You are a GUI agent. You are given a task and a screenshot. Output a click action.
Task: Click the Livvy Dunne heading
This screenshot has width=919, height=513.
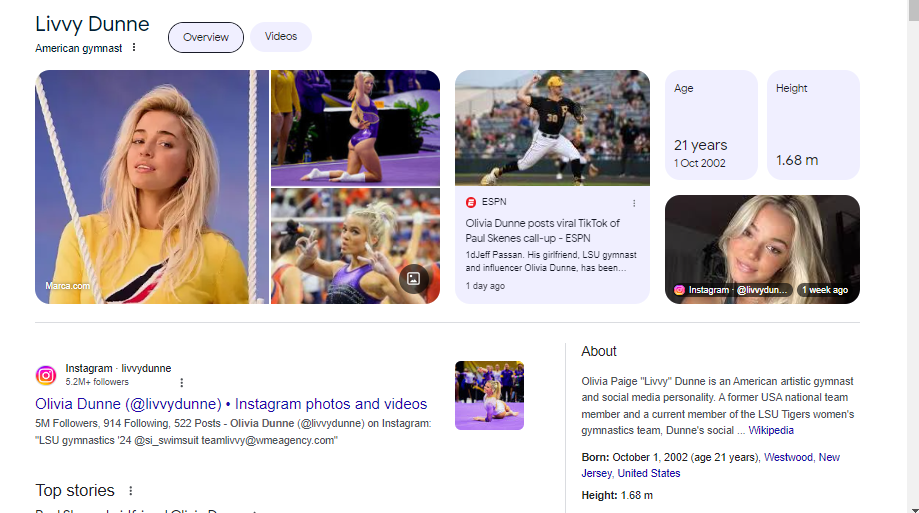pyautogui.click(x=92, y=24)
